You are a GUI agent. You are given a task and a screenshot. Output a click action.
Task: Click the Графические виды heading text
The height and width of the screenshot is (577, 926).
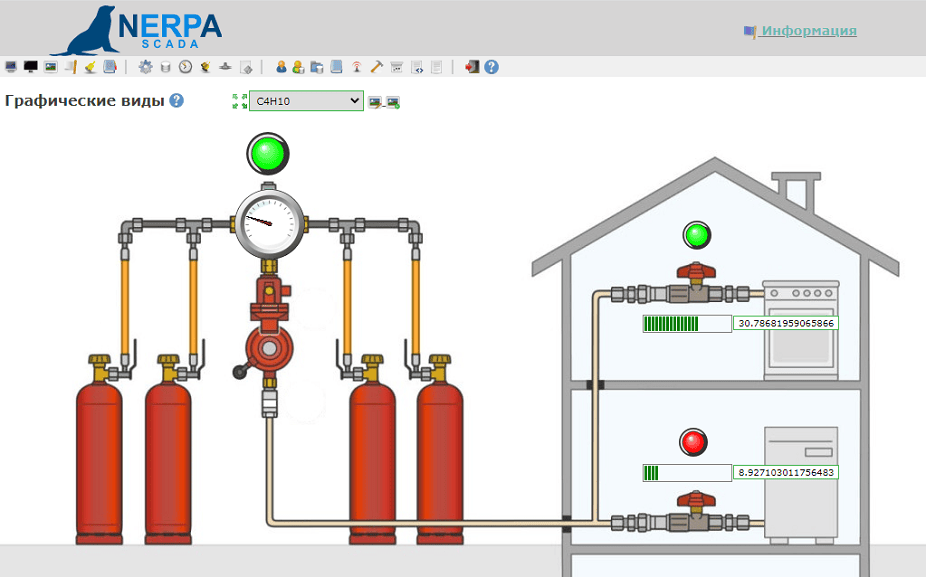[84, 100]
